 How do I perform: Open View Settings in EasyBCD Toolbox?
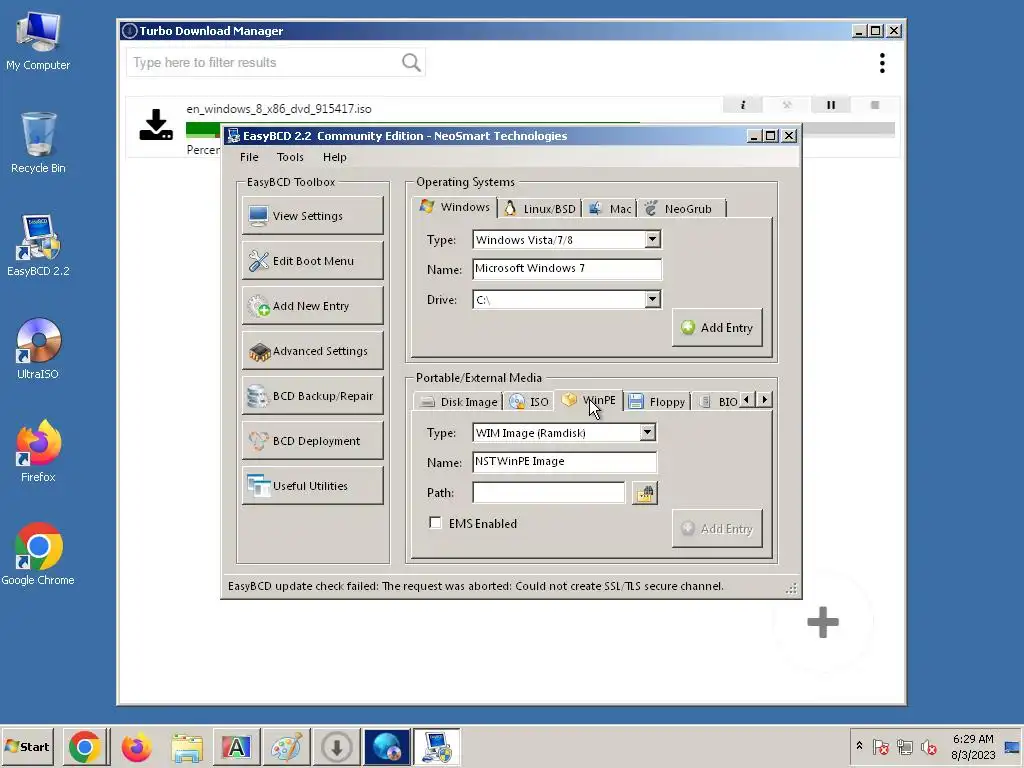313,216
